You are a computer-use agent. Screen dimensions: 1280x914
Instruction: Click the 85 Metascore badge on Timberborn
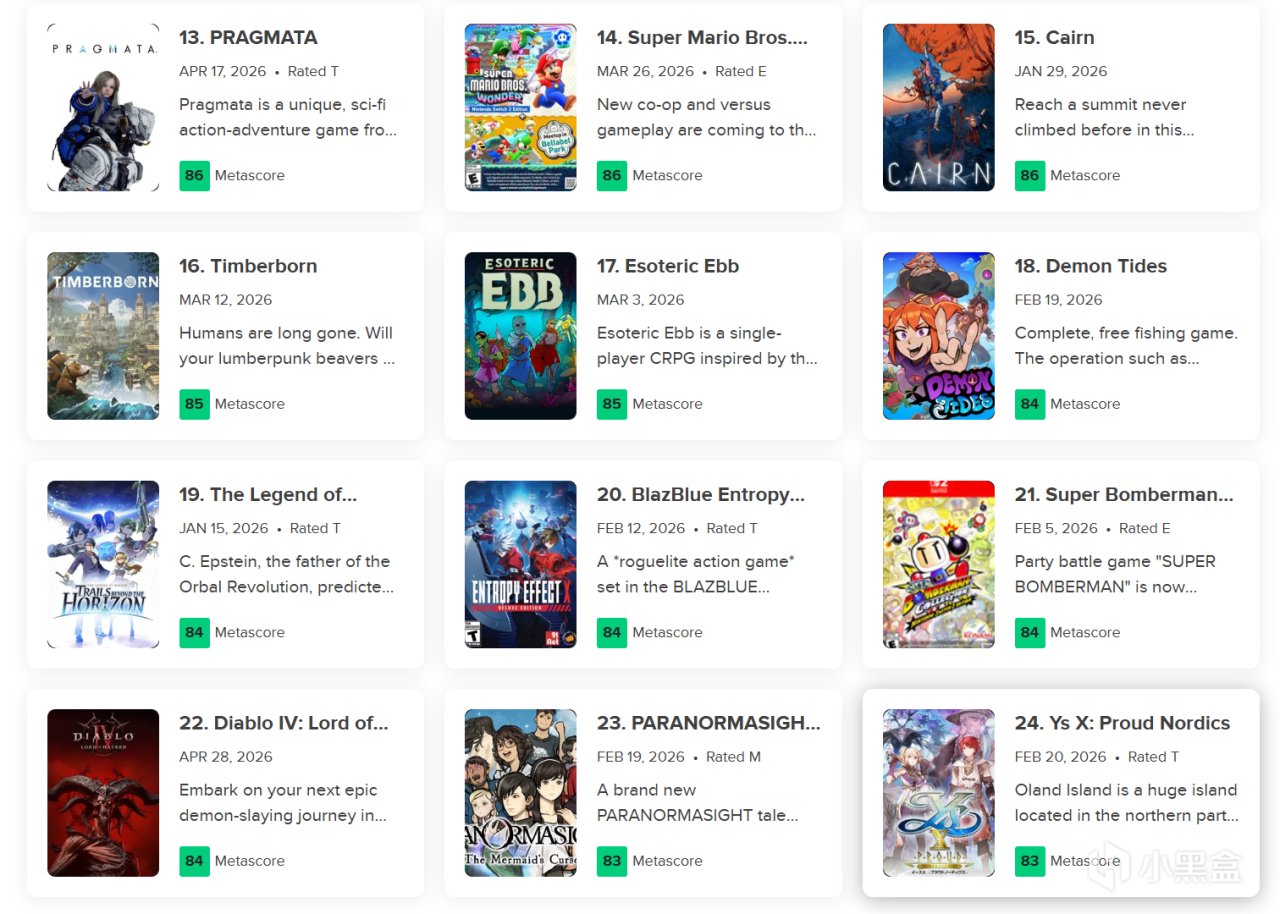[x=194, y=404]
